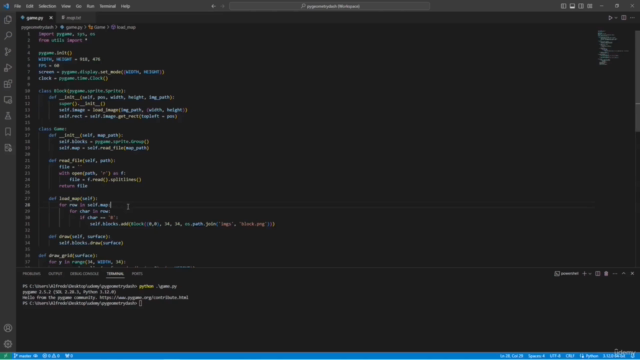Switch to the Output panel tab
The height and width of the screenshot is (360, 640).
click(55, 273)
